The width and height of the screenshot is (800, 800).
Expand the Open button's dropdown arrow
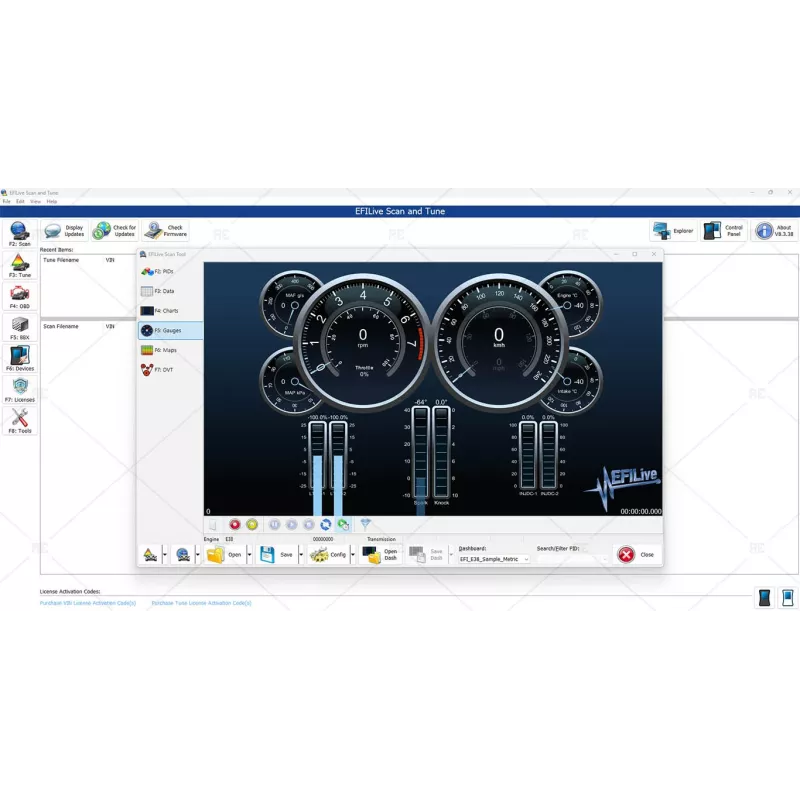coord(250,555)
